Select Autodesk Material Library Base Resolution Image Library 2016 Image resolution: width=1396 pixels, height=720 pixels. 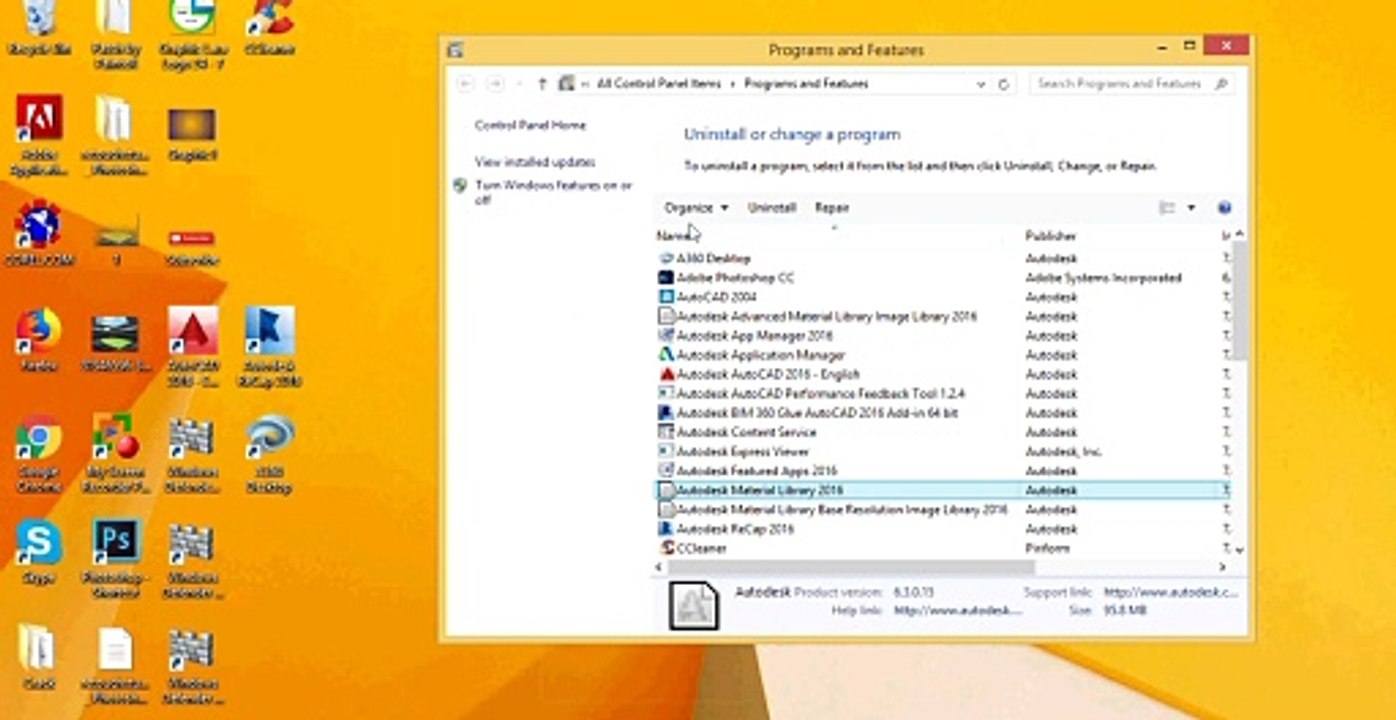tap(942, 510)
